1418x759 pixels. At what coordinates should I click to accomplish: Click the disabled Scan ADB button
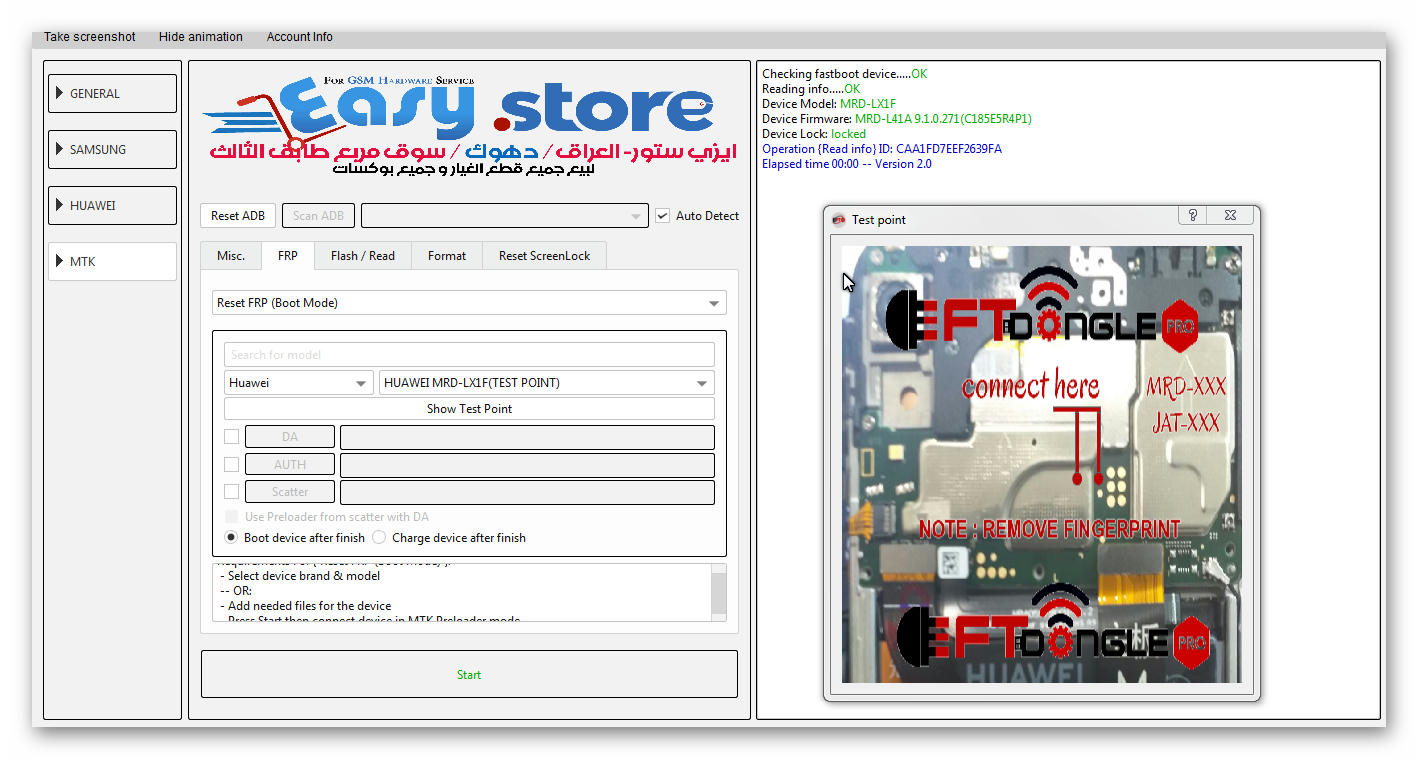click(x=318, y=216)
